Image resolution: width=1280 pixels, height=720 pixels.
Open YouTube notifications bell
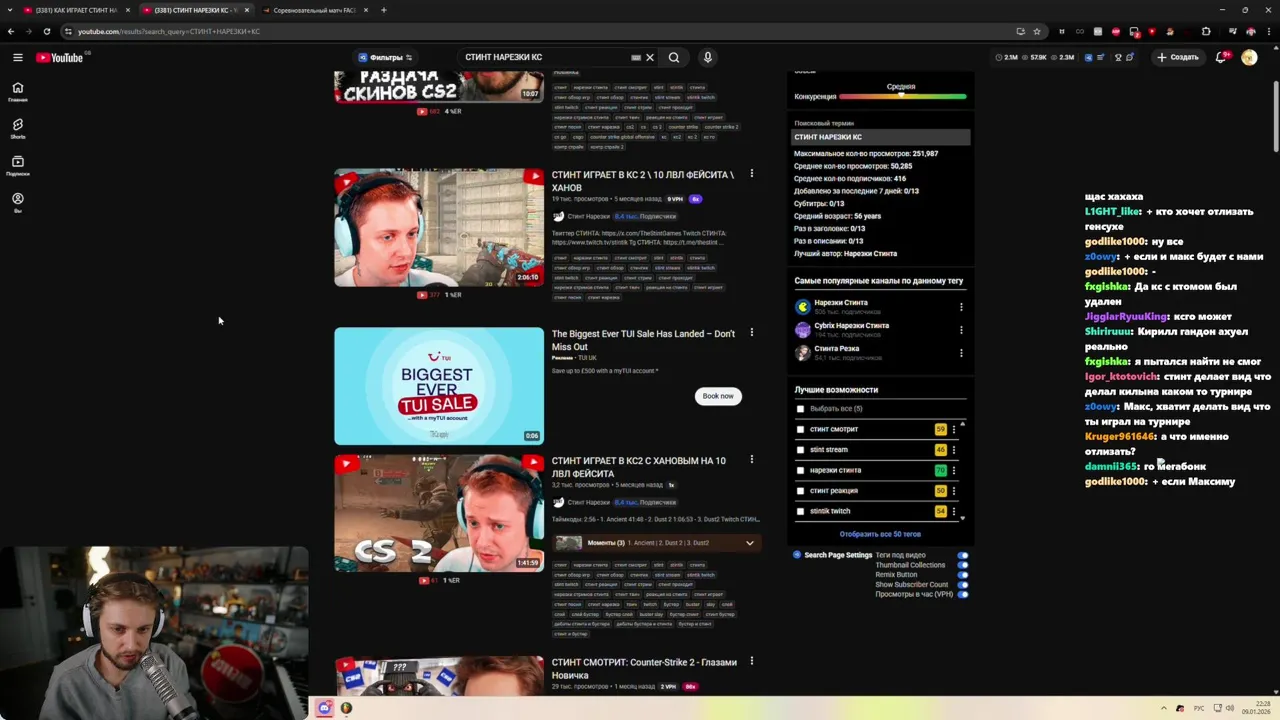1221,57
